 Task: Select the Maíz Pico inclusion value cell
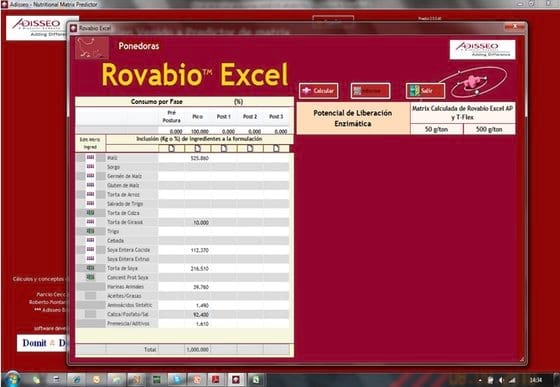coord(198,158)
